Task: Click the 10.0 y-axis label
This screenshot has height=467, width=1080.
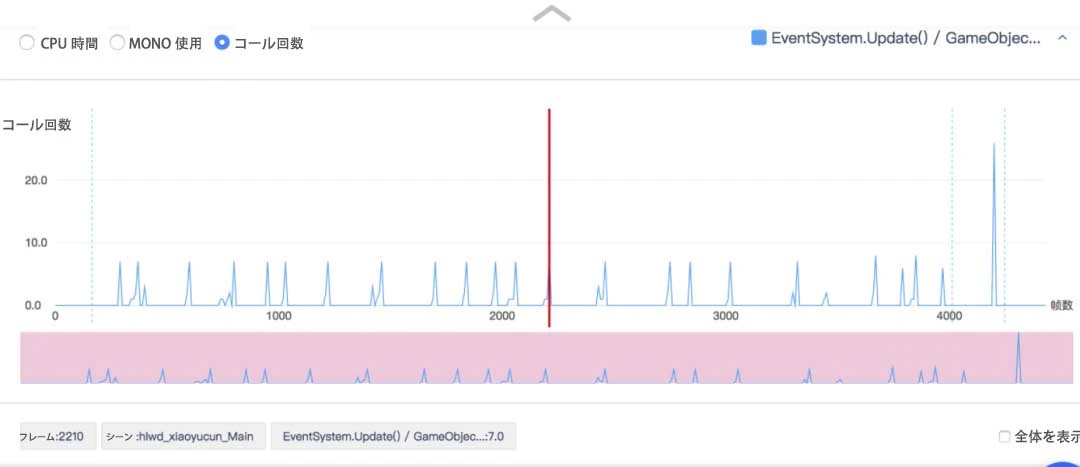Action: click(x=35, y=242)
